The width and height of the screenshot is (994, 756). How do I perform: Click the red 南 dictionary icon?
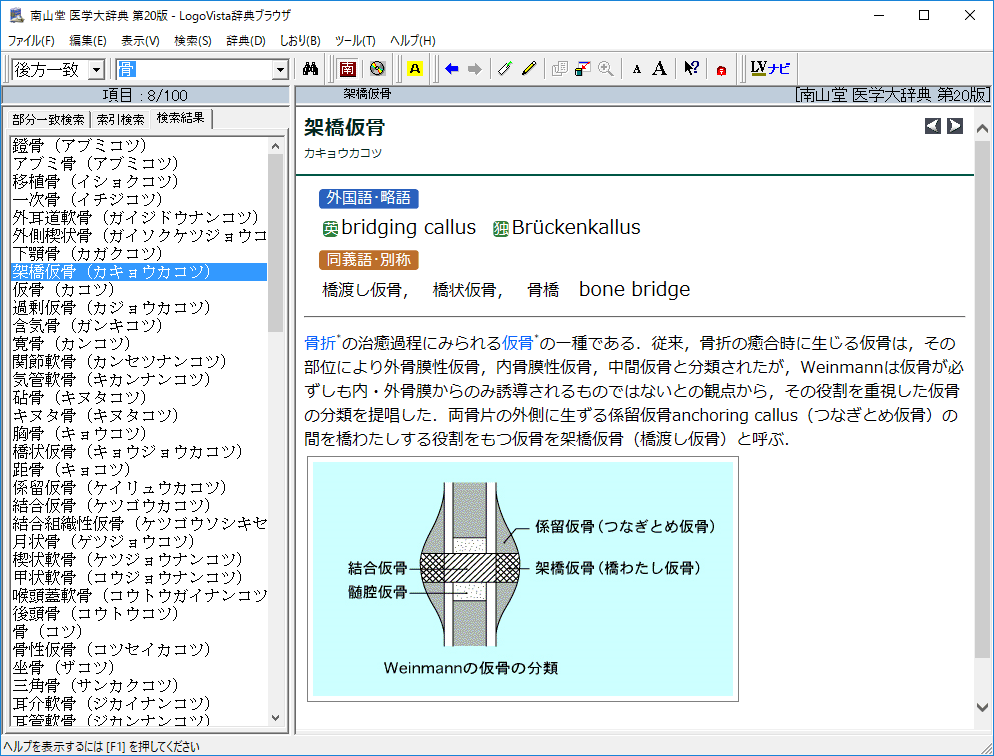[x=347, y=69]
